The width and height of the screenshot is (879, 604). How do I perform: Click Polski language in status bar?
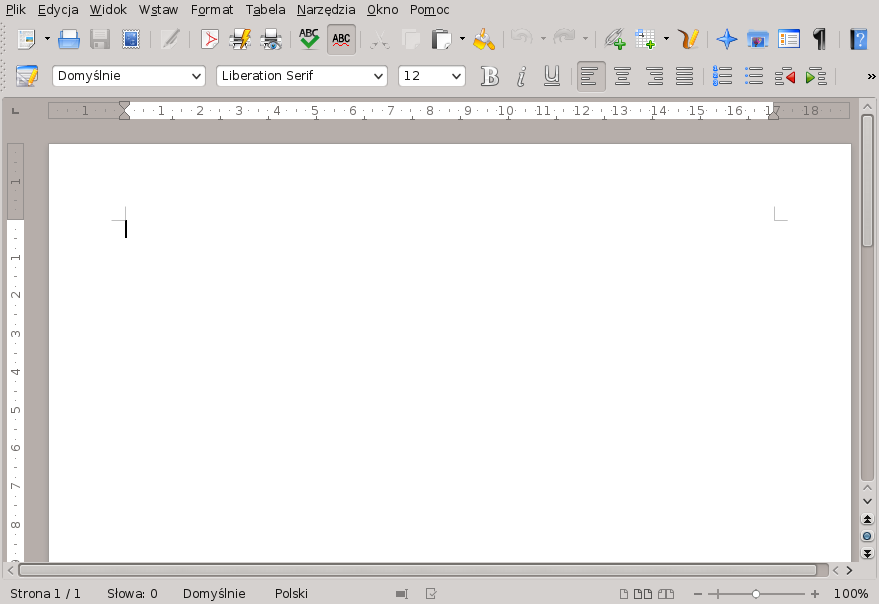[291, 594]
